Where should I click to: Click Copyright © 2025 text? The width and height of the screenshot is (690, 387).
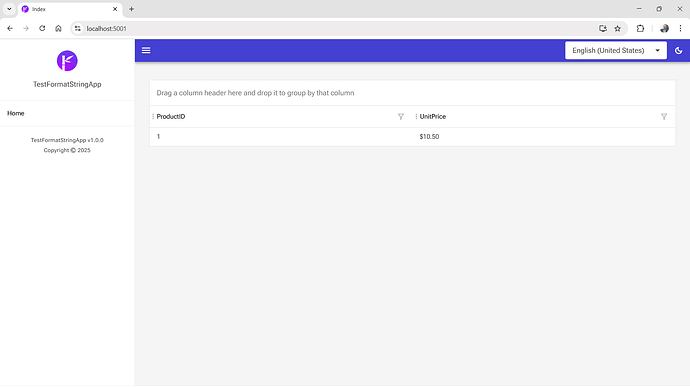click(x=67, y=150)
